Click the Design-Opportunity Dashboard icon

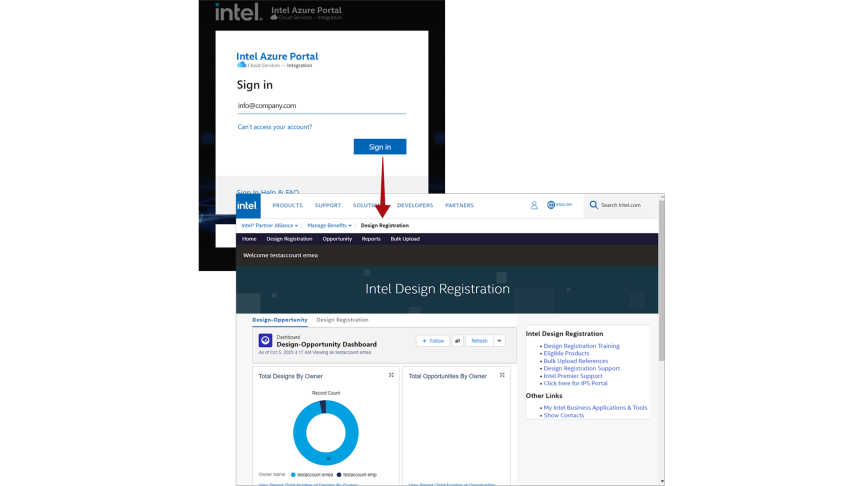coord(266,341)
